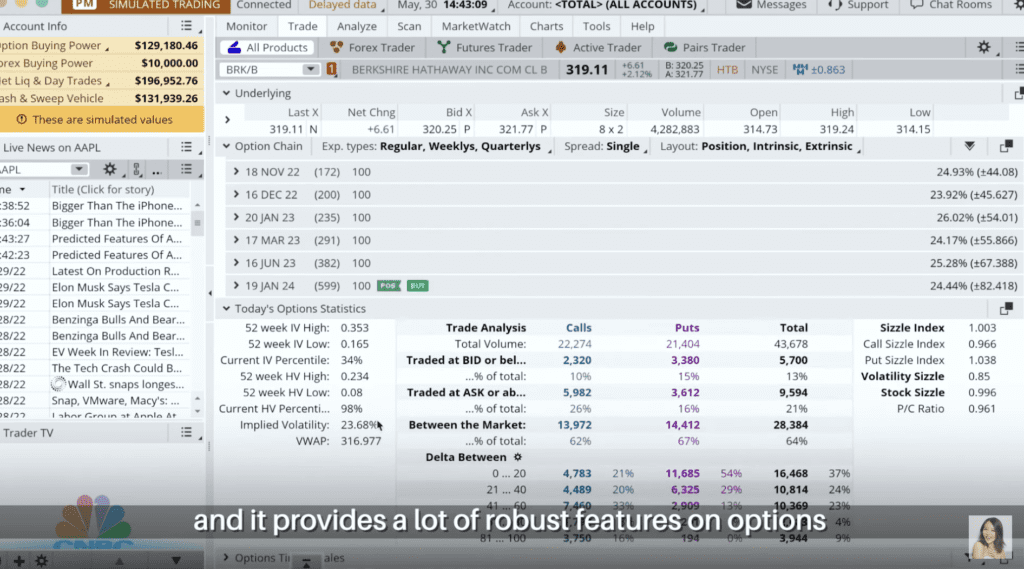Image resolution: width=1024 pixels, height=569 pixels.
Task: Open Trader TV panel menu icon
Action: point(187,432)
